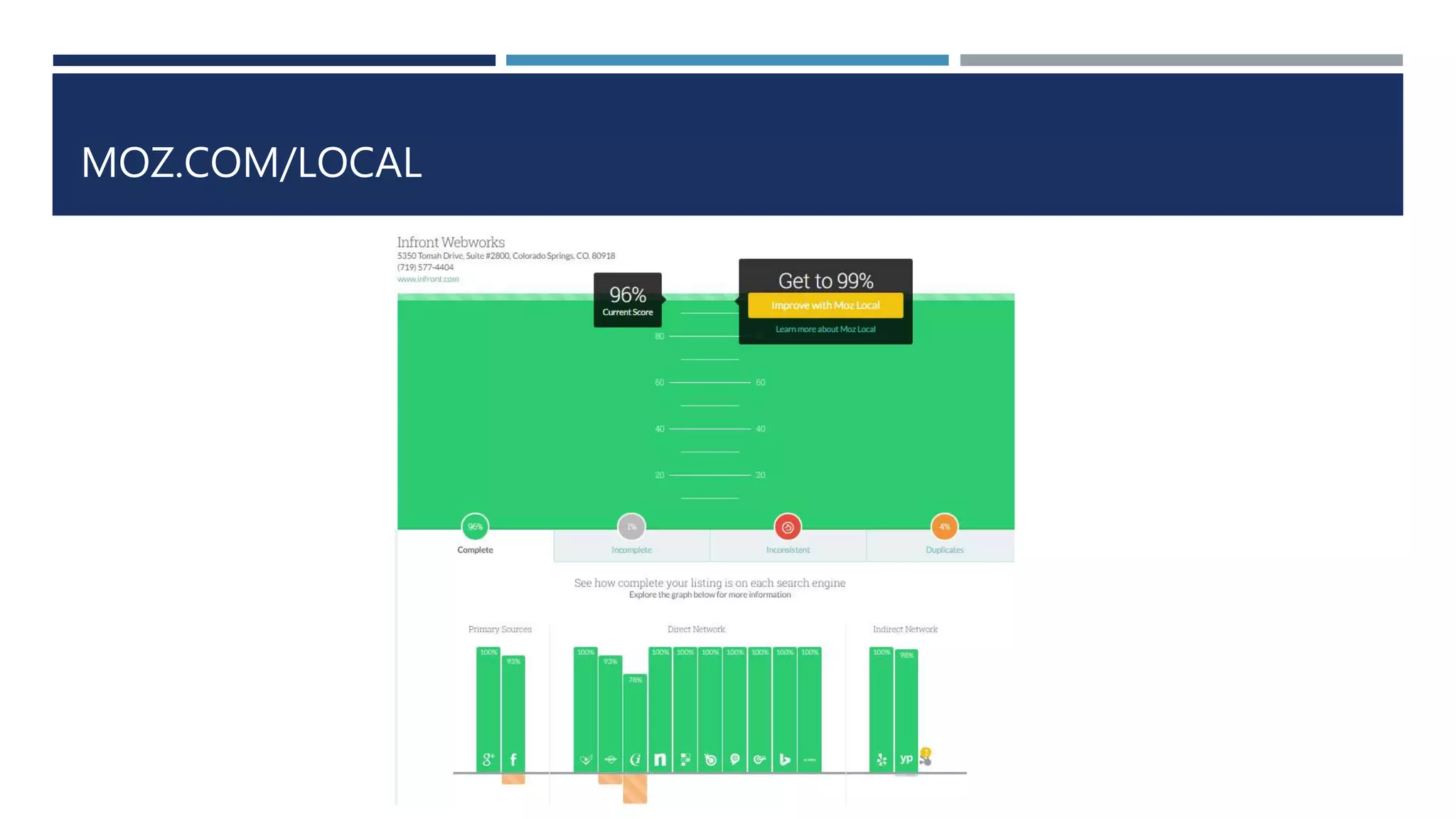Screen dimensions: 1456x819
Task: Click the orange 4% Duplicates circle
Action: click(x=945, y=527)
